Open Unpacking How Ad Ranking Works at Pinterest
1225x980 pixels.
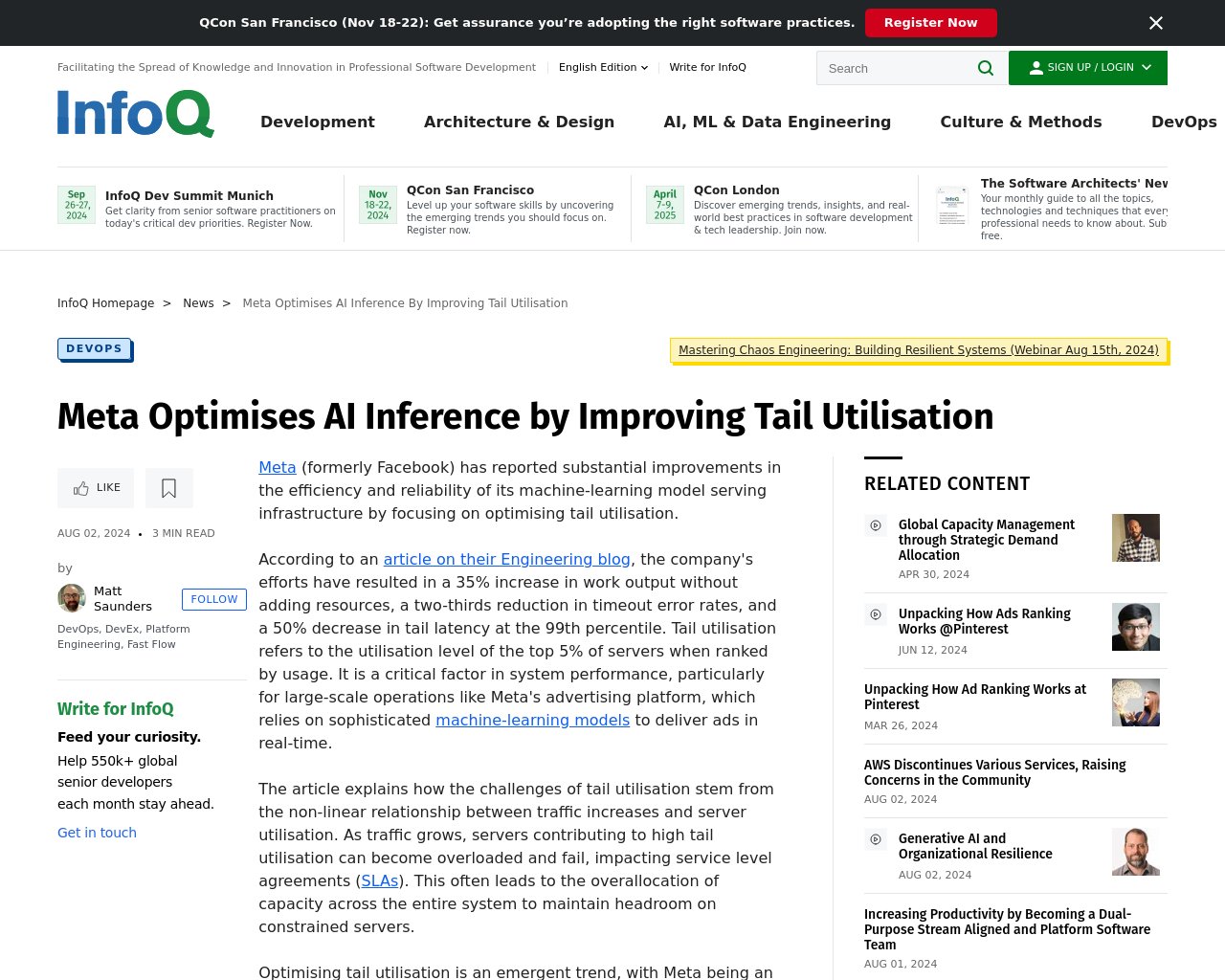click(x=975, y=697)
